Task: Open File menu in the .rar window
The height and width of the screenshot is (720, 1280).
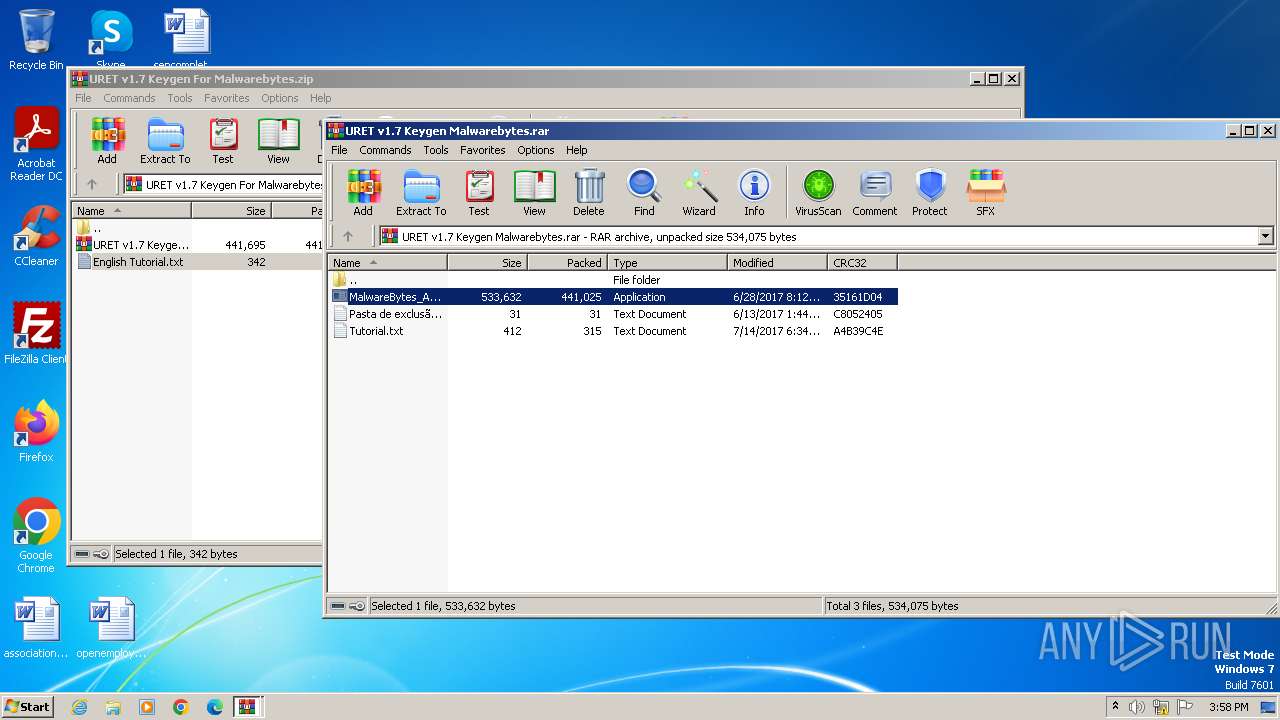Action: tap(339, 150)
